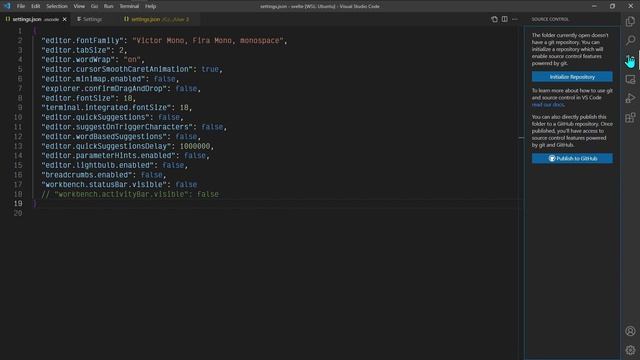Click the window title text in title bar
The width and height of the screenshot is (640, 360).
[x=320, y=6]
